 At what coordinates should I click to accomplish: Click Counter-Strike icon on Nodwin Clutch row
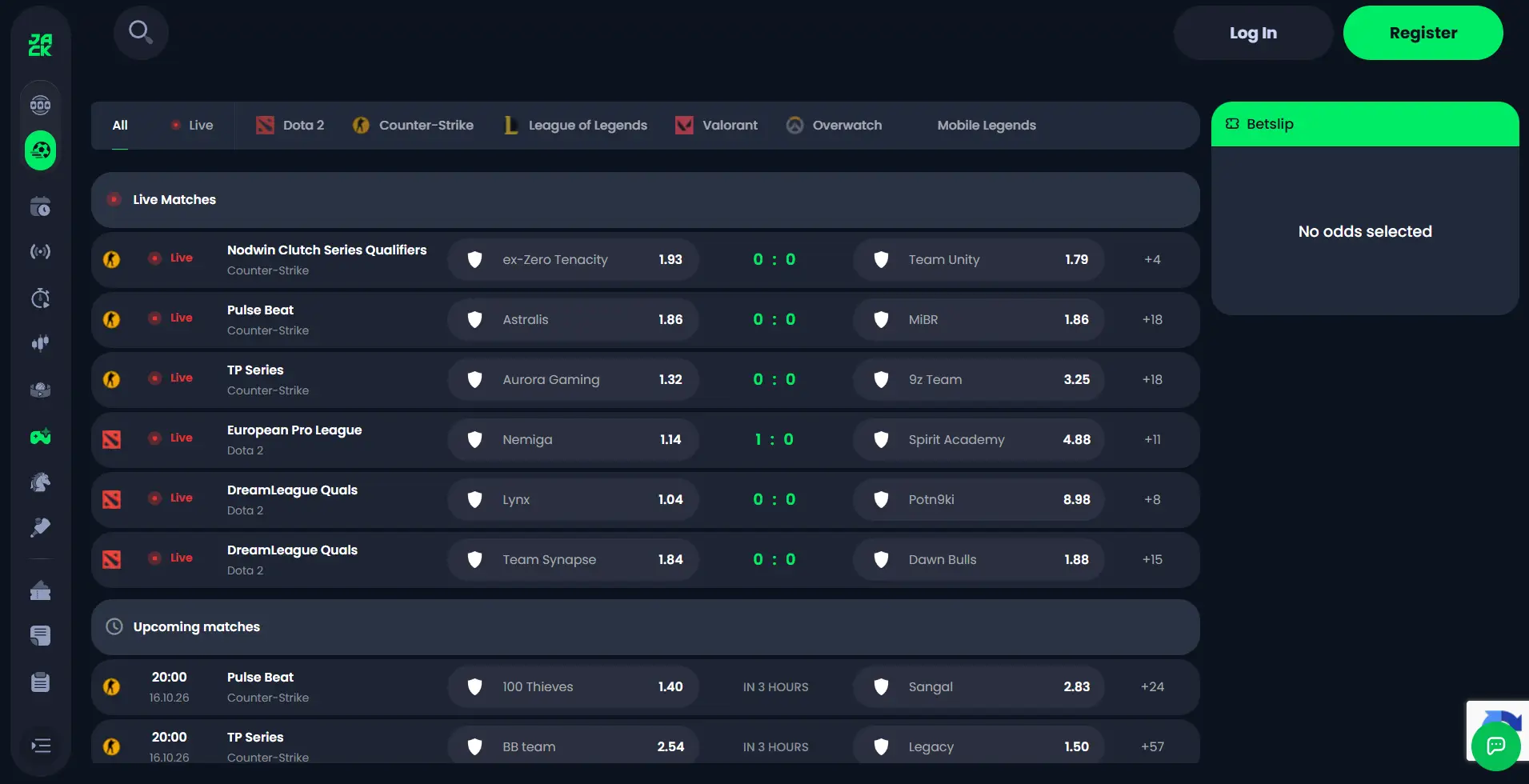pyautogui.click(x=112, y=259)
